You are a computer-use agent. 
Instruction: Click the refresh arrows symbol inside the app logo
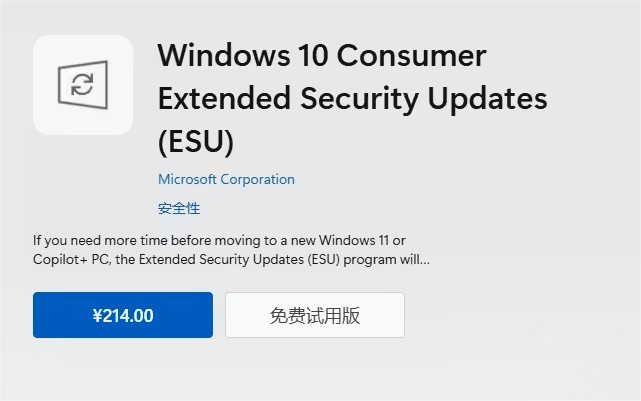pyautogui.click(x=83, y=85)
